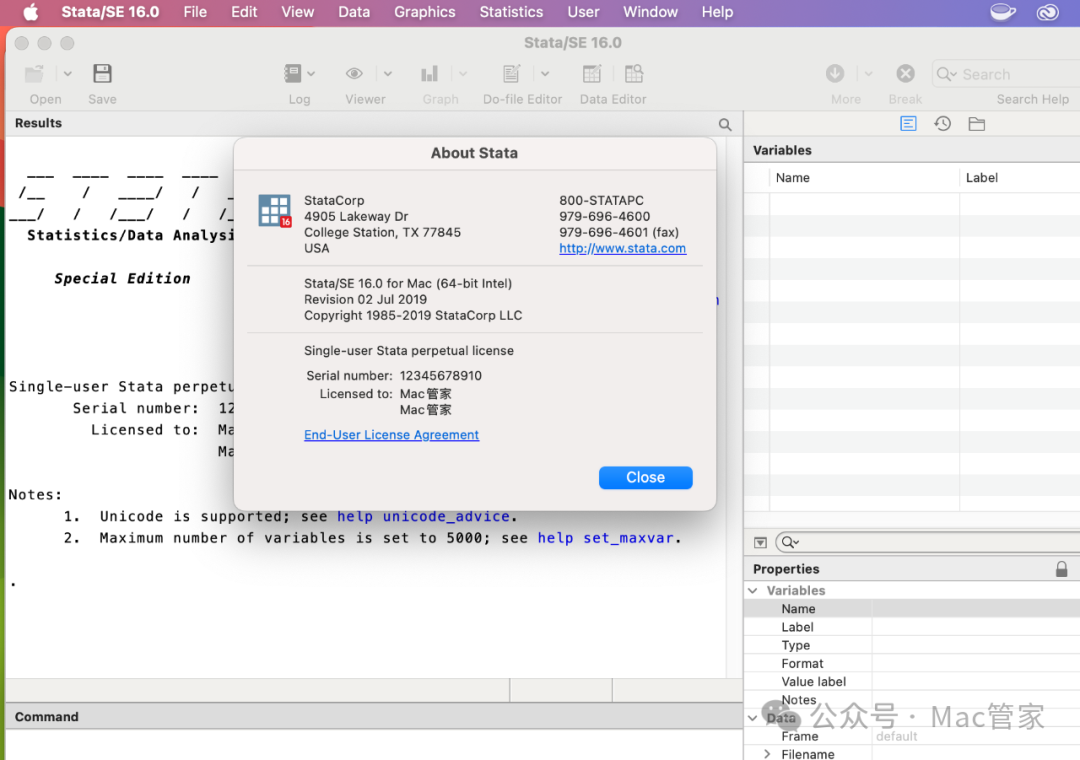Open the End-User License Agreement link
The width and height of the screenshot is (1080, 760).
[391, 435]
